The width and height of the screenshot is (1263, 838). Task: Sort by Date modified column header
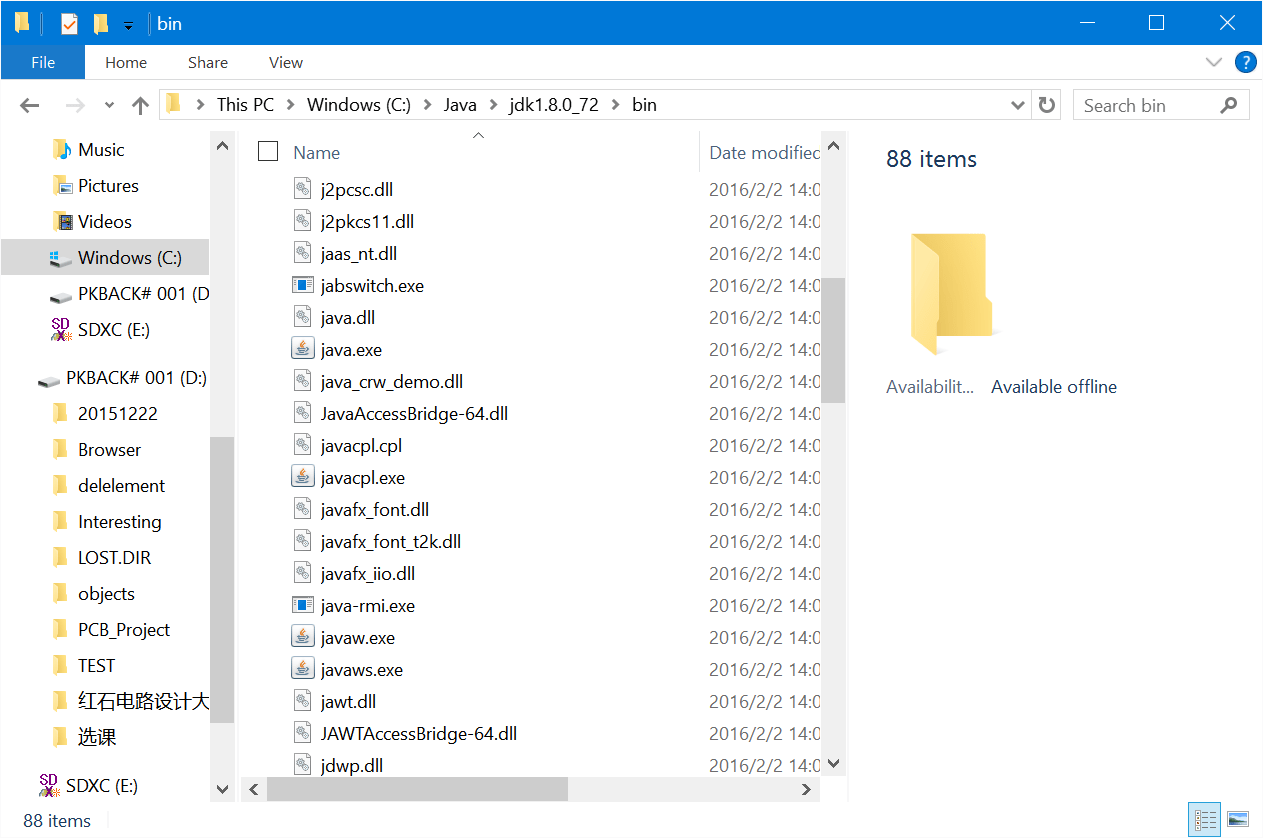pyautogui.click(x=765, y=152)
